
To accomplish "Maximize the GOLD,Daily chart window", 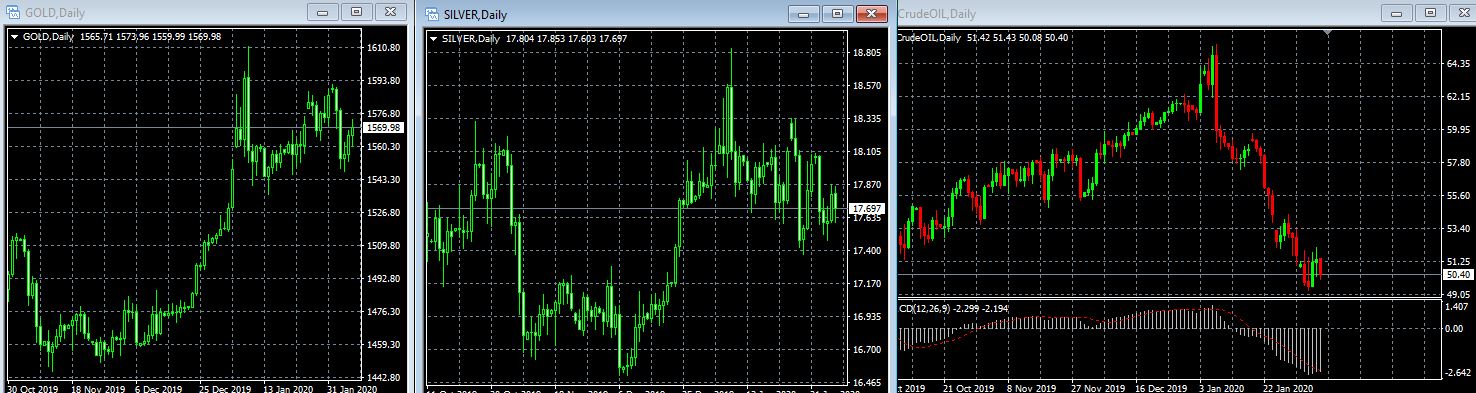I will point(356,13).
